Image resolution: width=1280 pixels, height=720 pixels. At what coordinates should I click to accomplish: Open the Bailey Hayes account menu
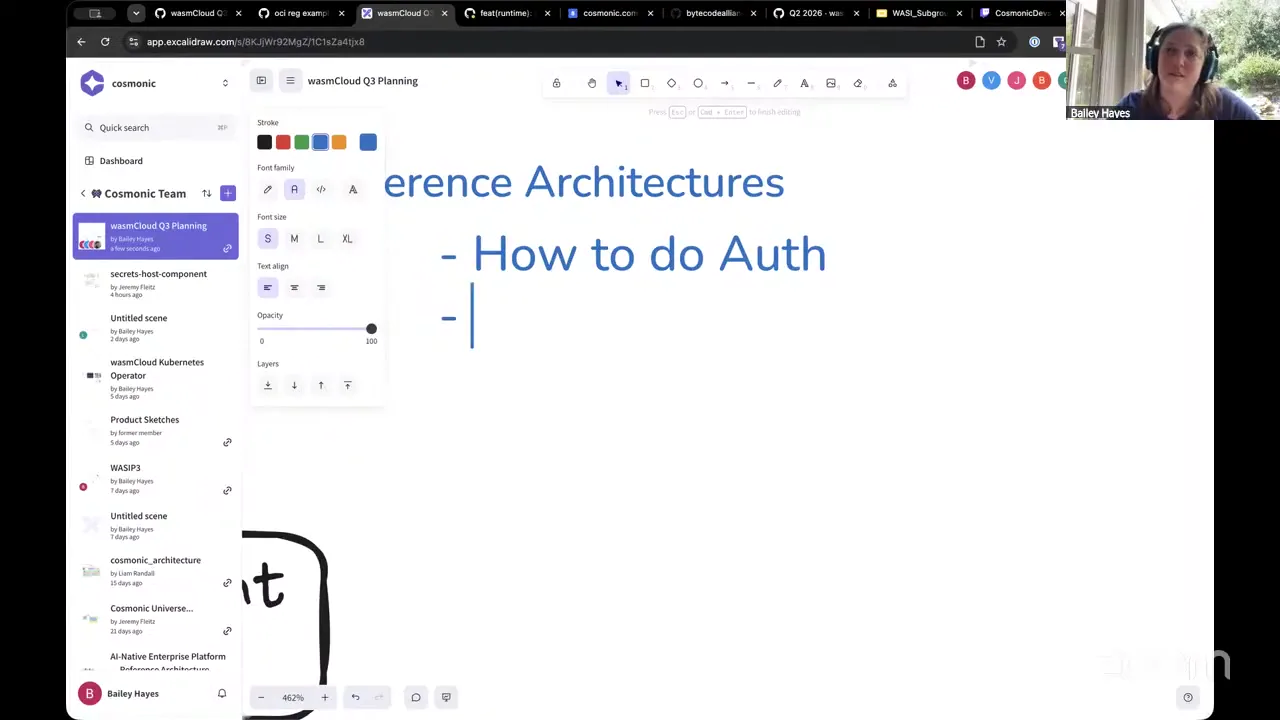(118, 694)
